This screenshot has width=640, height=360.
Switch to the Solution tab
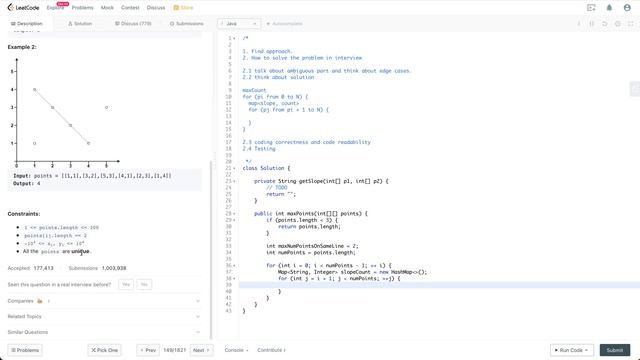[x=80, y=24]
